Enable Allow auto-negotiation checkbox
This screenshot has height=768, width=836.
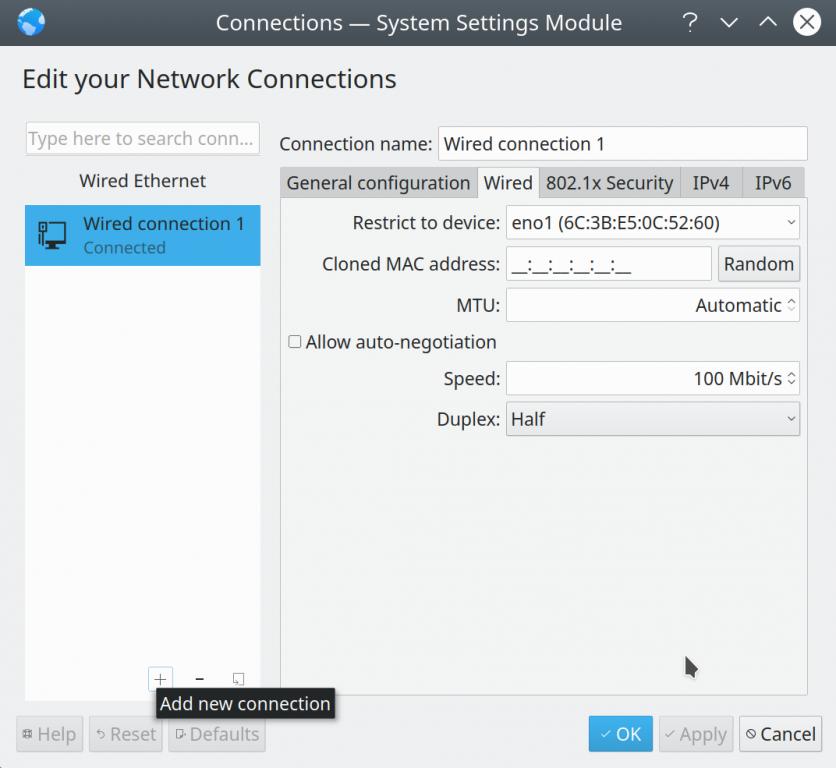pyautogui.click(x=295, y=342)
